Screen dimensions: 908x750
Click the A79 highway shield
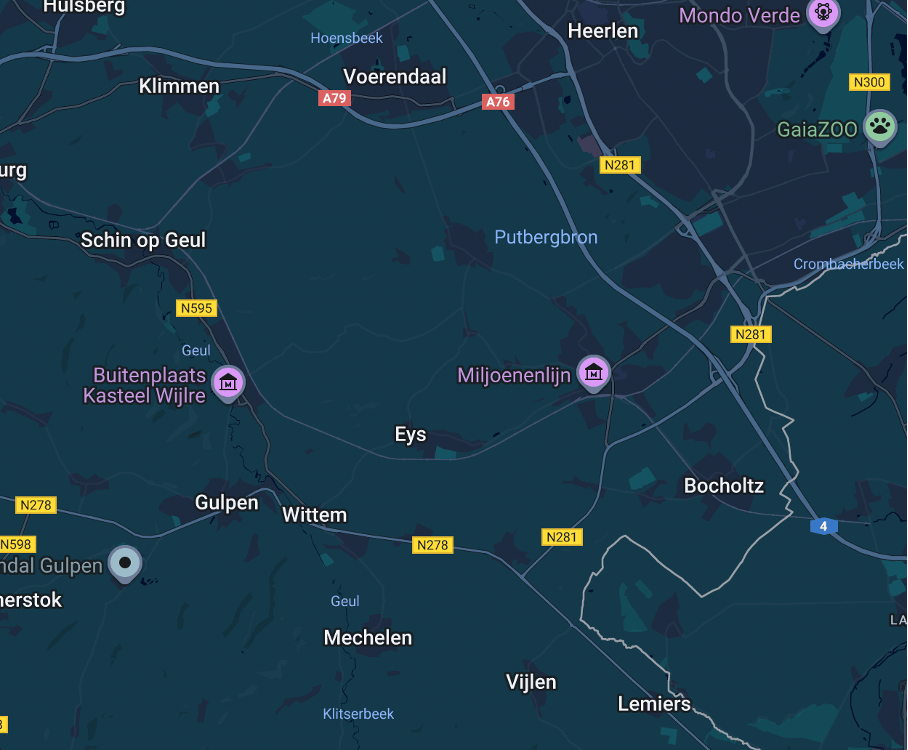(334, 98)
